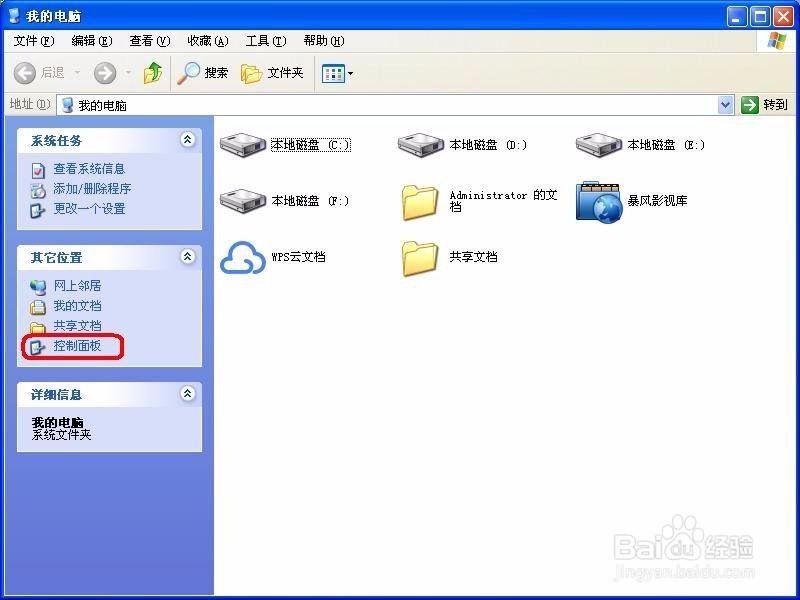Click the 添加/删除程序 icon
The width and height of the screenshot is (800, 600).
click(38, 190)
